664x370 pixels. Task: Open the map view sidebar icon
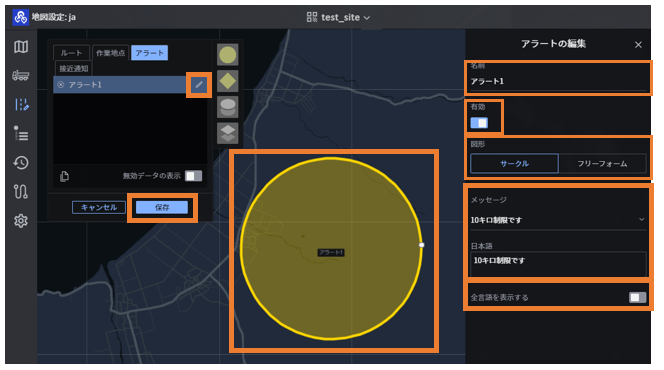click(21, 47)
